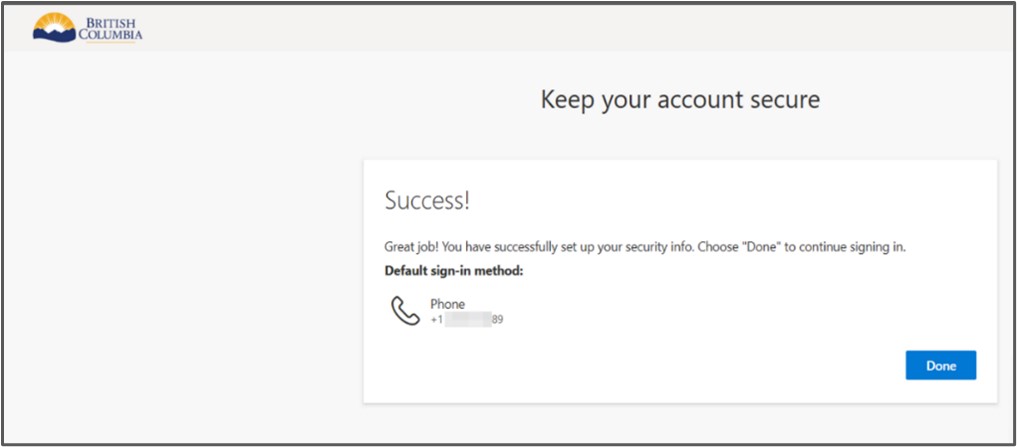Click the "Great job!" confirmation message
The width and height of the screenshot is (1017, 447).
pos(645,248)
